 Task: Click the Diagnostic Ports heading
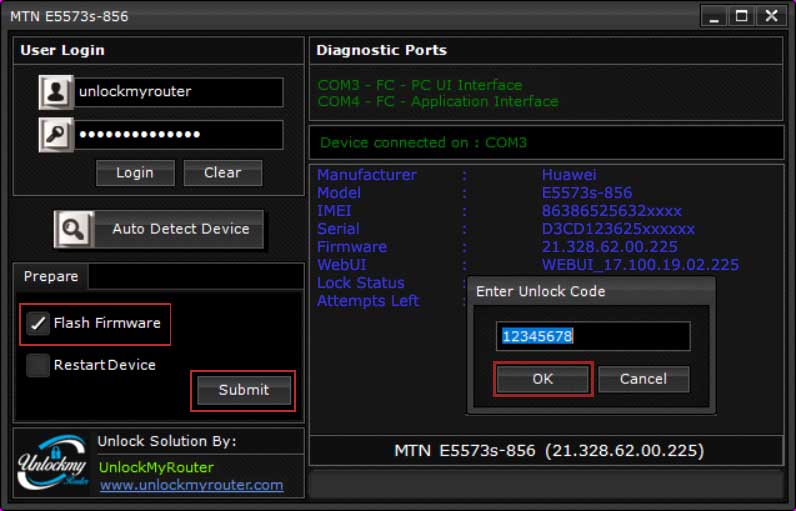click(x=382, y=50)
